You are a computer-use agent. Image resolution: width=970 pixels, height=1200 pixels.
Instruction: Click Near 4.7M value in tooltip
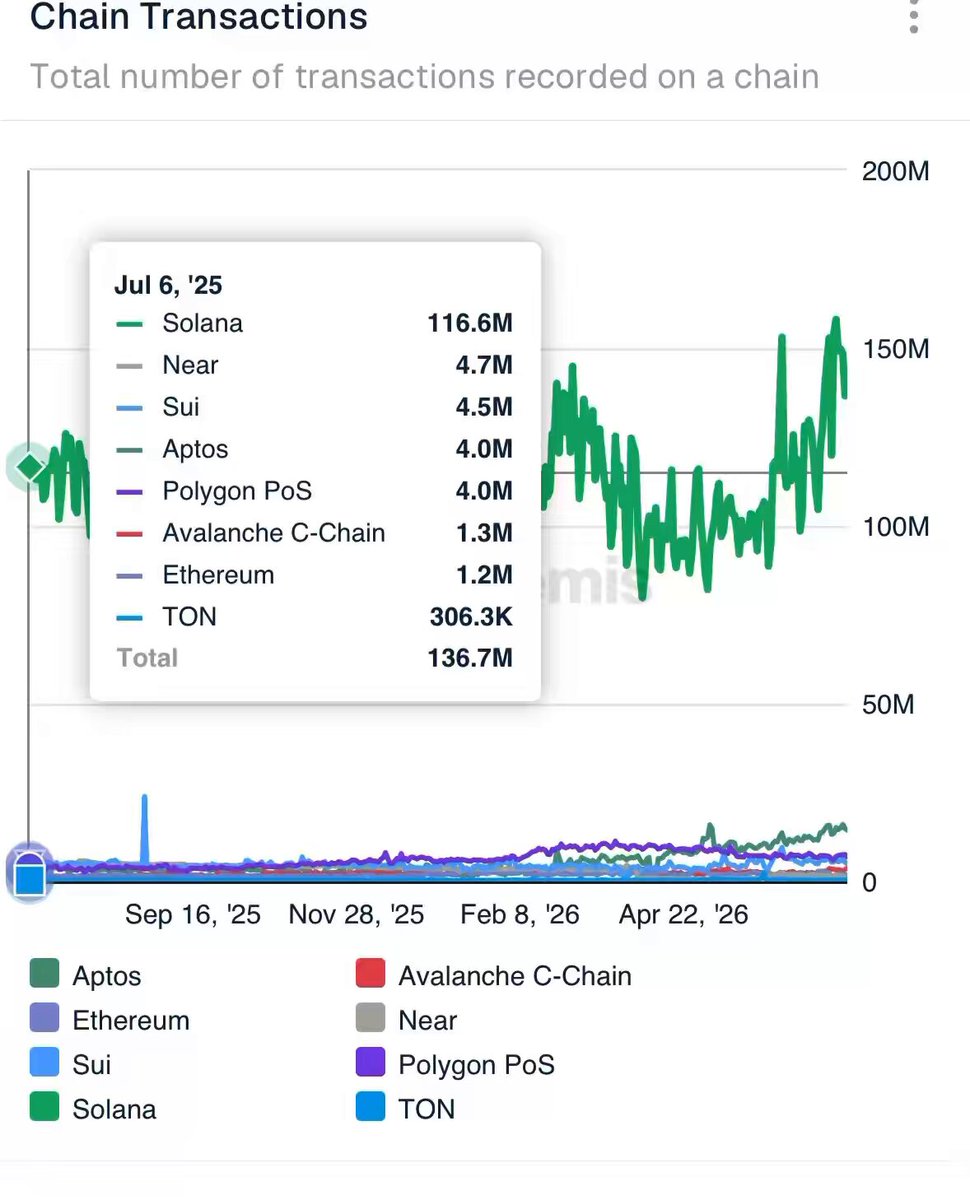484,365
